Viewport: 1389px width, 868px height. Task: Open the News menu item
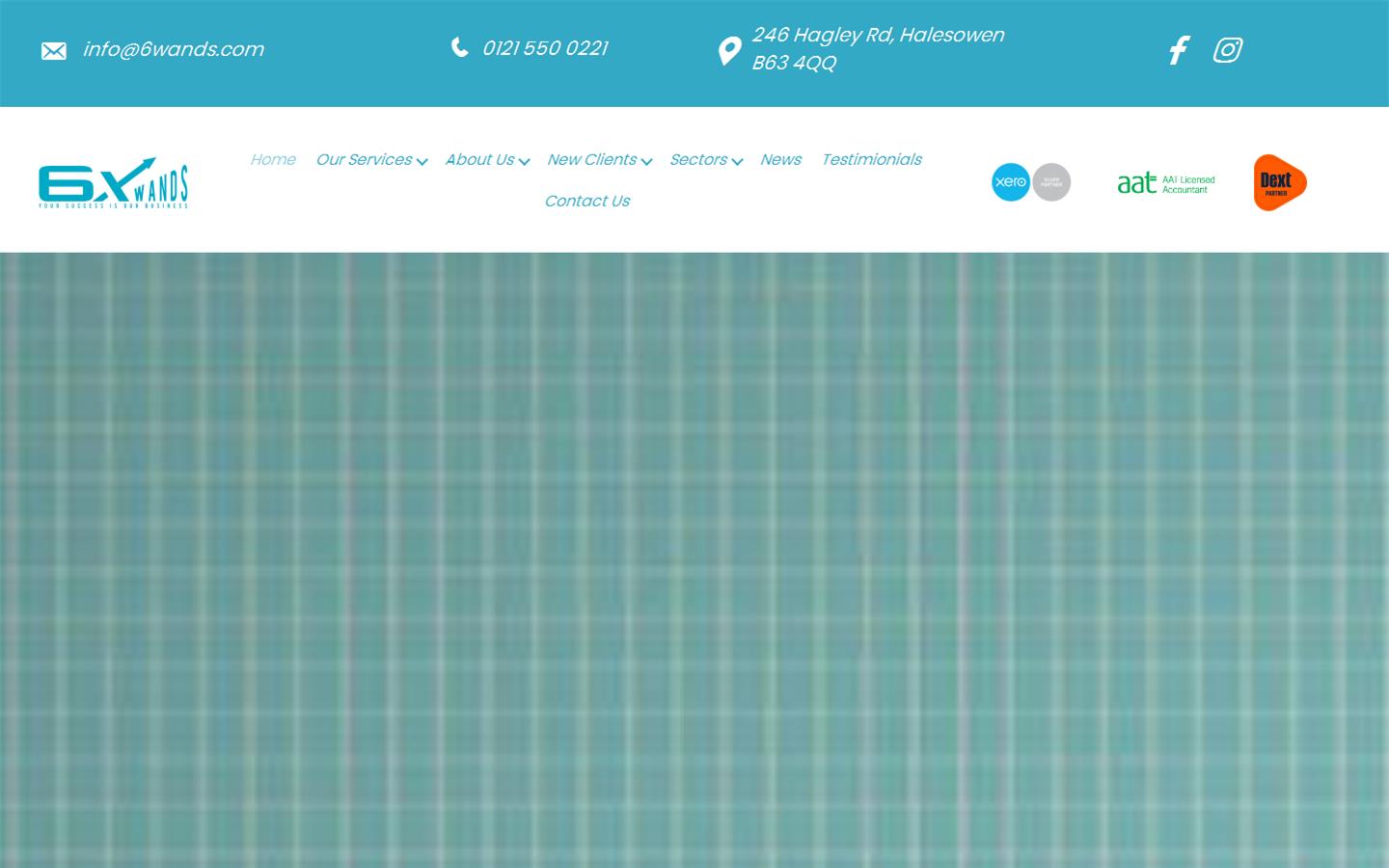tap(780, 160)
